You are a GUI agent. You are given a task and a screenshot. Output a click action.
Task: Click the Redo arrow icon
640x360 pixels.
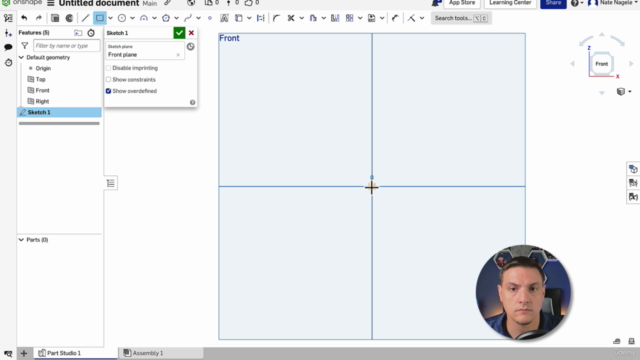click(39, 18)
